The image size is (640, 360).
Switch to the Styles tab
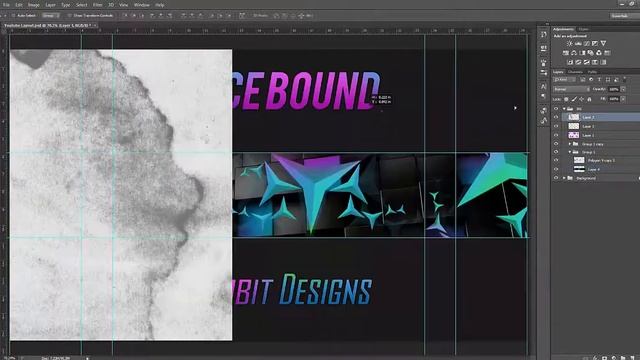coord(583,29)
